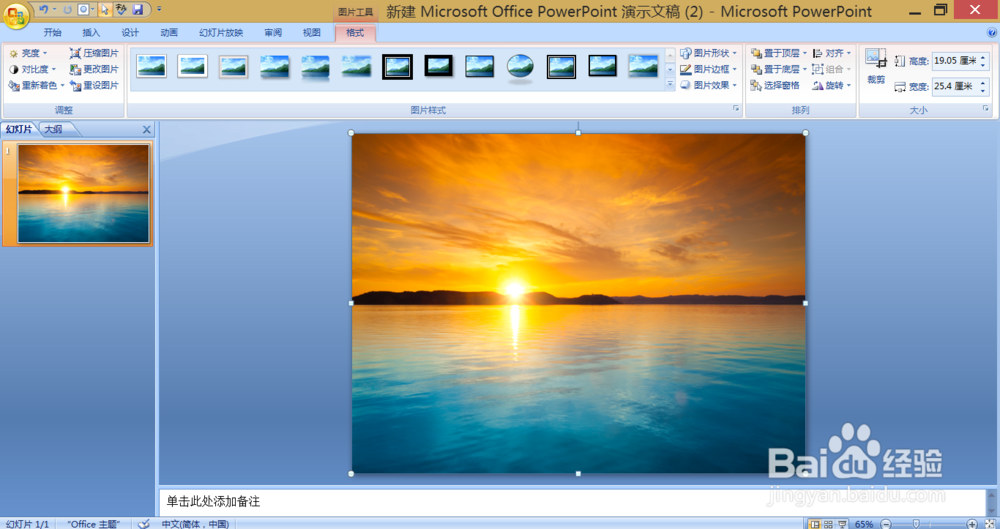Open the 插入 ribbon tab
The width and height of the screenshot is (1000, 529).
pyautogui.click(x=91, y=33)
